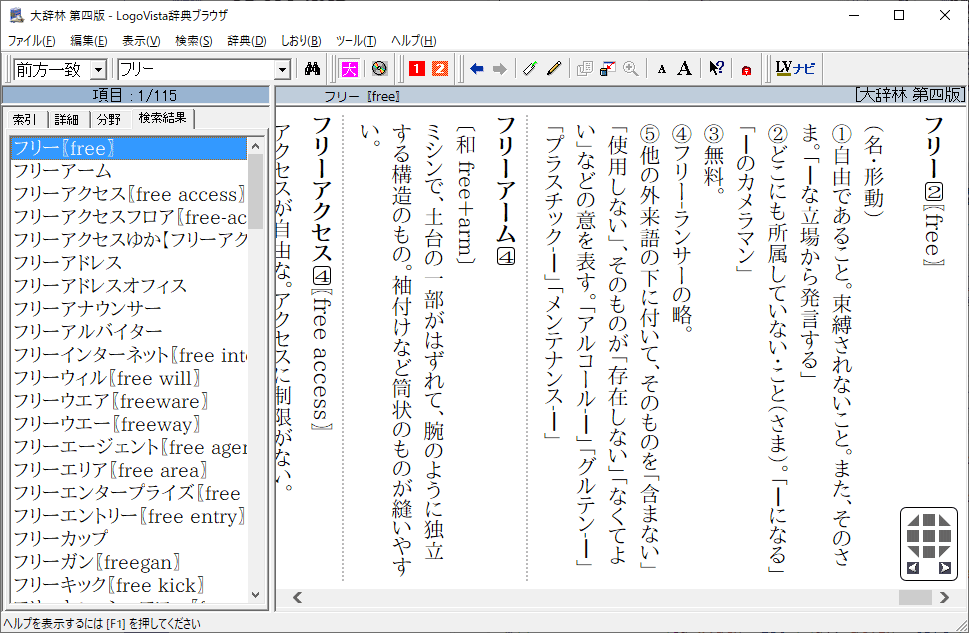Click the small A font size icon
This screenshot has width=969, height=633.
pyautogui.click(x=661, y=69)
